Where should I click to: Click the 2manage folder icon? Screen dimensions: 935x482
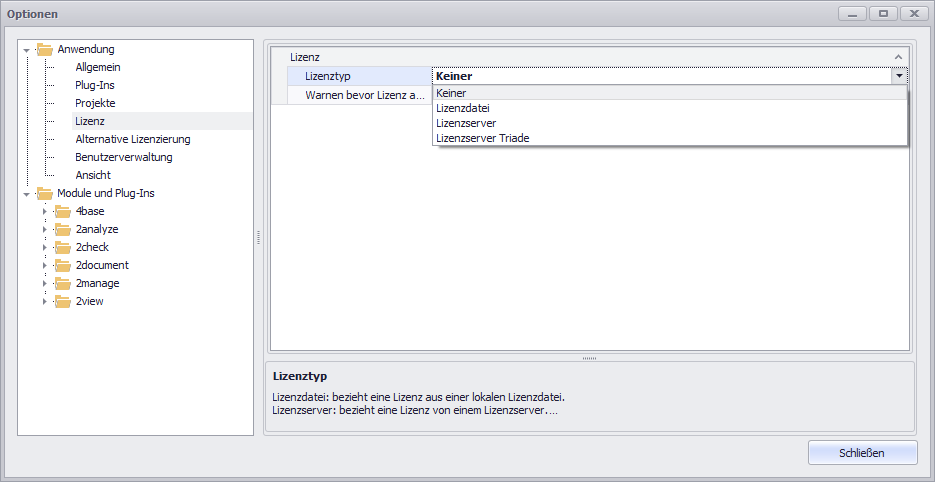coord(64,283)
